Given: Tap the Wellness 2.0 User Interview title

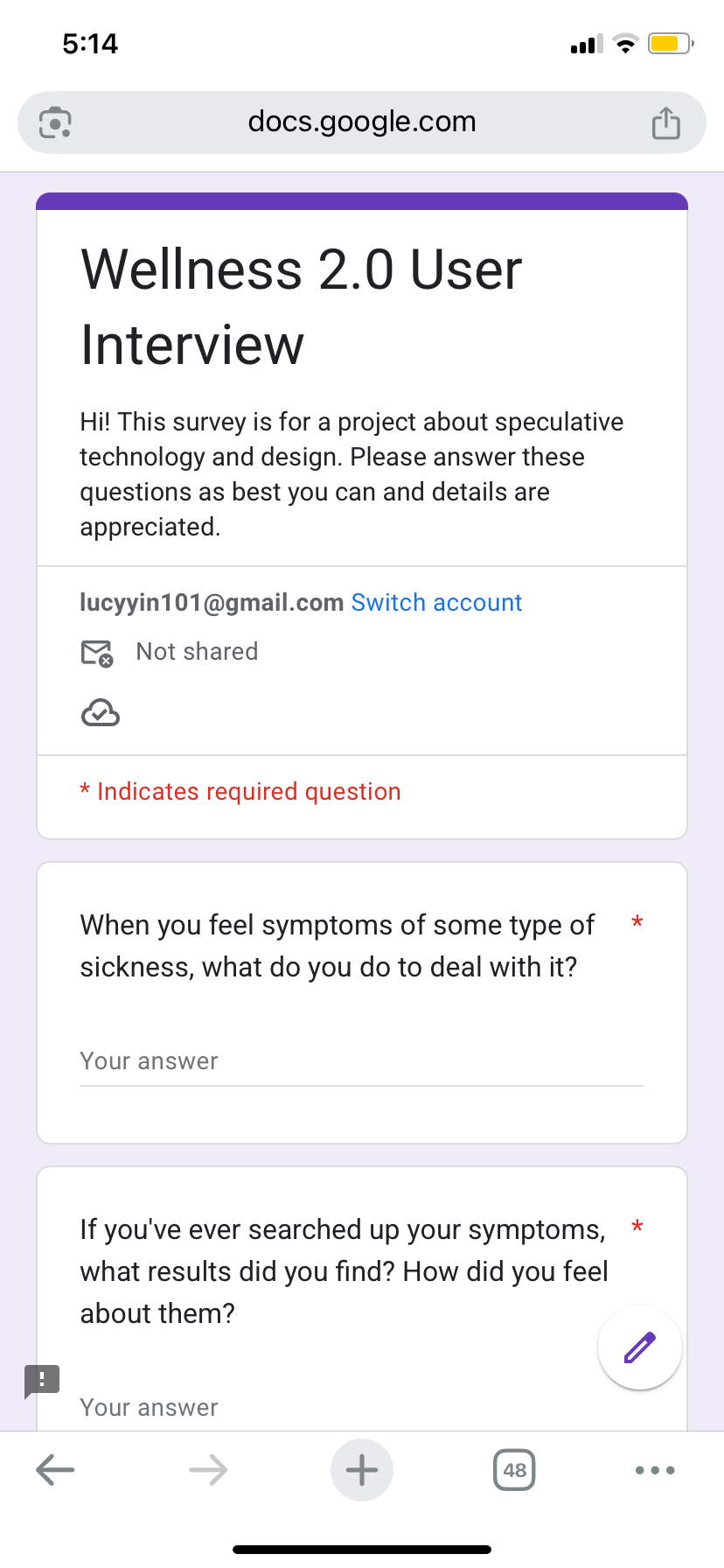Looking at the screenshot, I should [302, 306].
